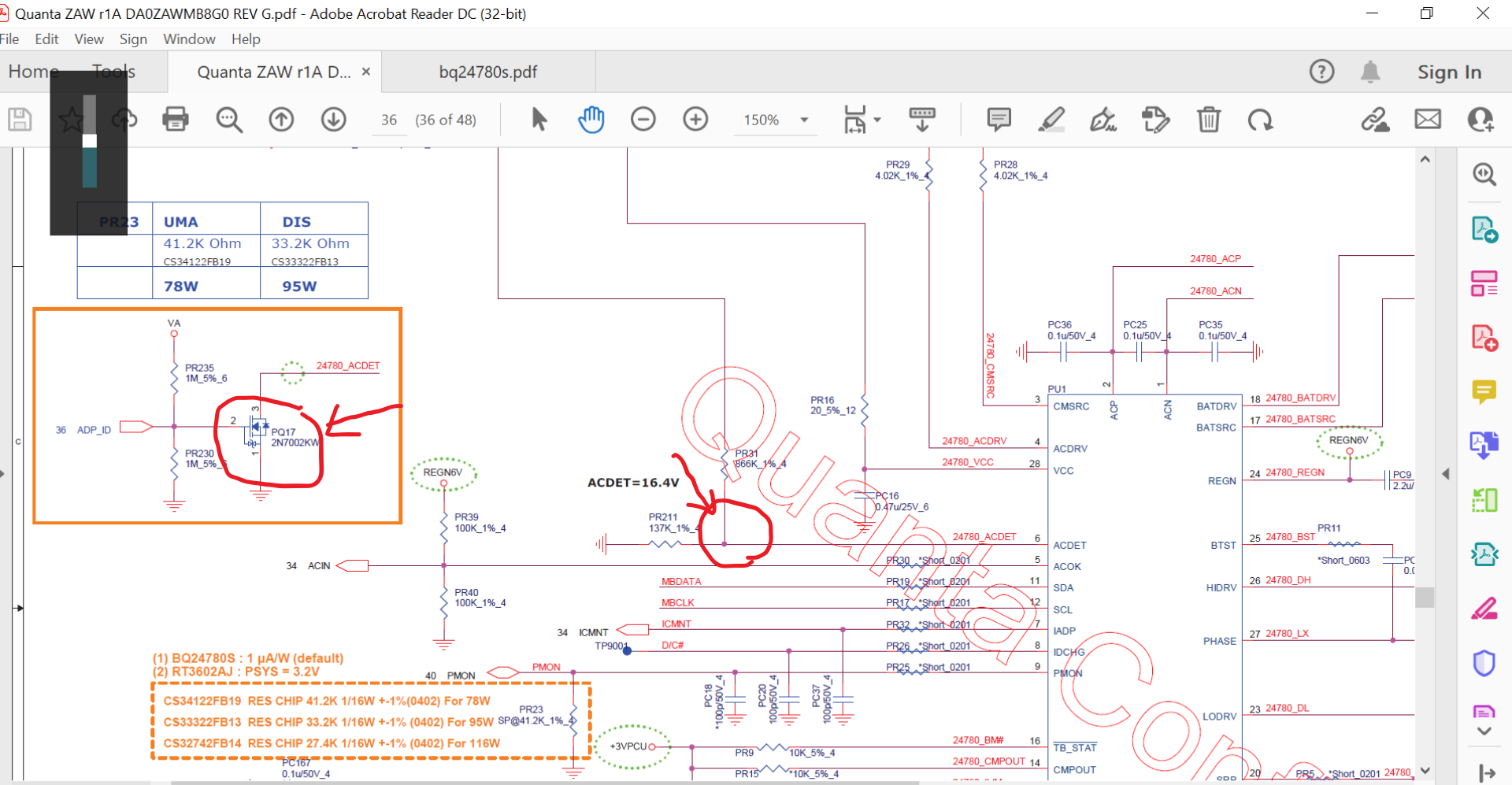Activate the Hand pan tool
The image size is (1512, 785).
(591, 120)
